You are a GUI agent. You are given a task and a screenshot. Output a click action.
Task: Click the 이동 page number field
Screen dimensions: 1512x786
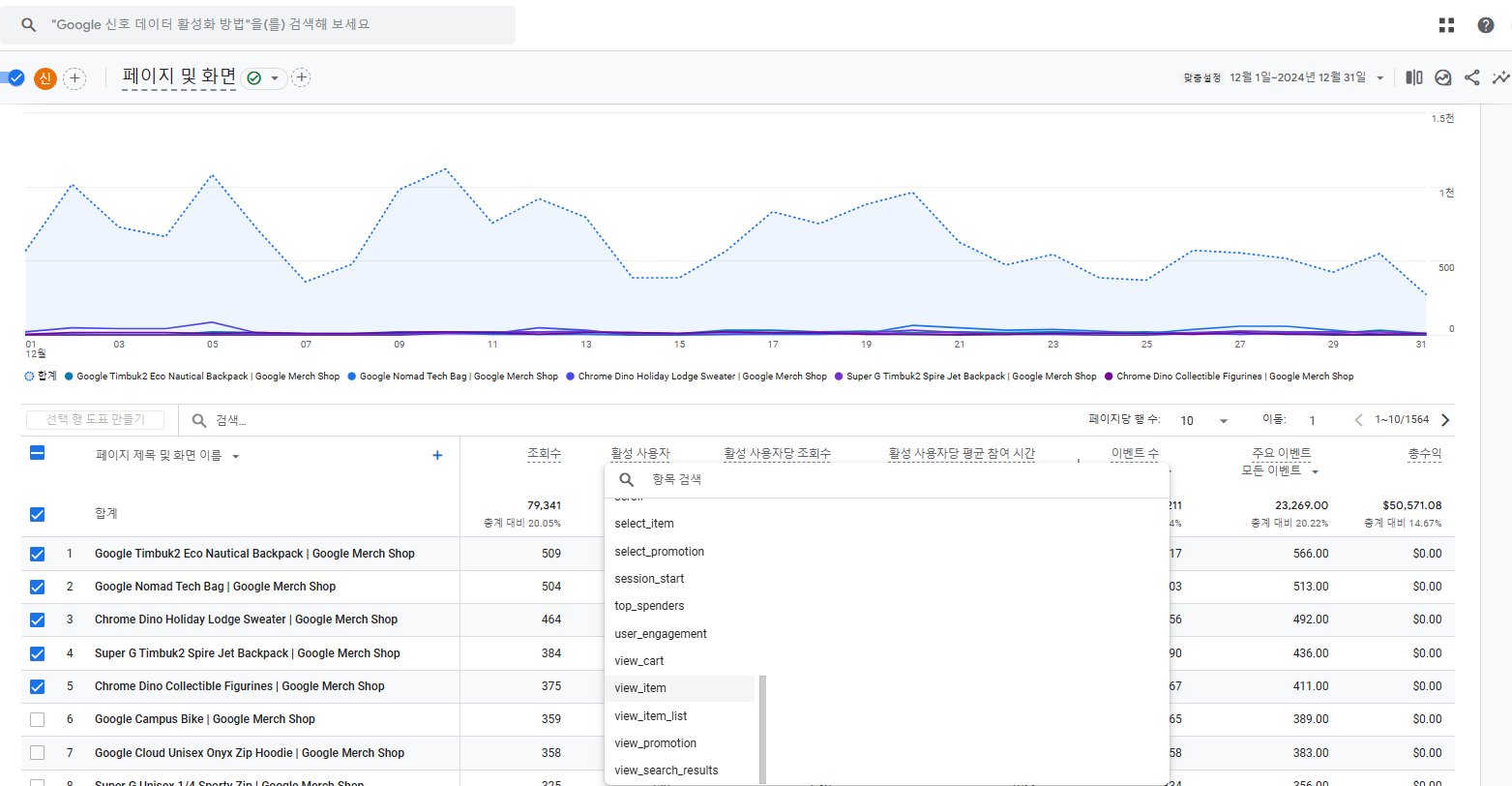(1312, 420)
